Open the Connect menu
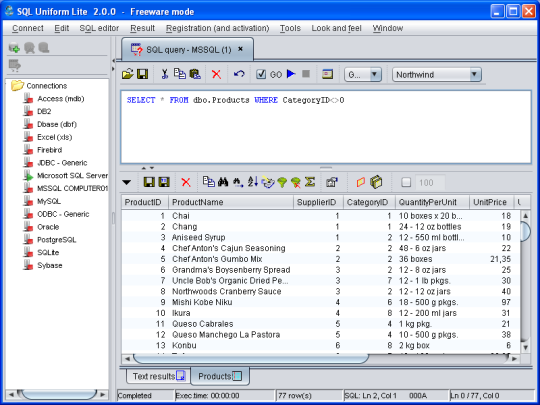Screen dimensions: 540x405 28,28
